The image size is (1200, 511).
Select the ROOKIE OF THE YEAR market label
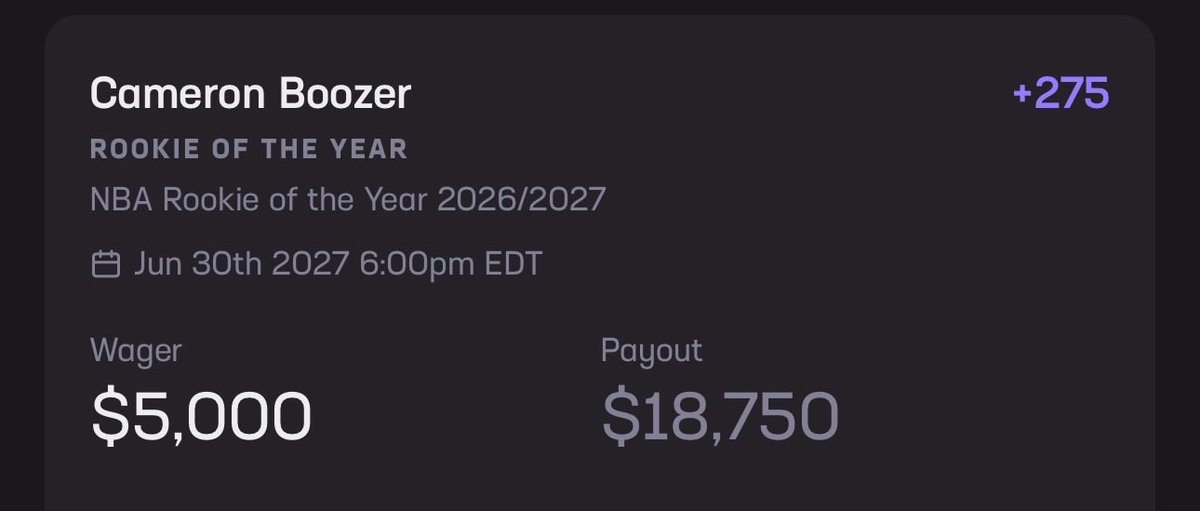(x=249, y=150)
